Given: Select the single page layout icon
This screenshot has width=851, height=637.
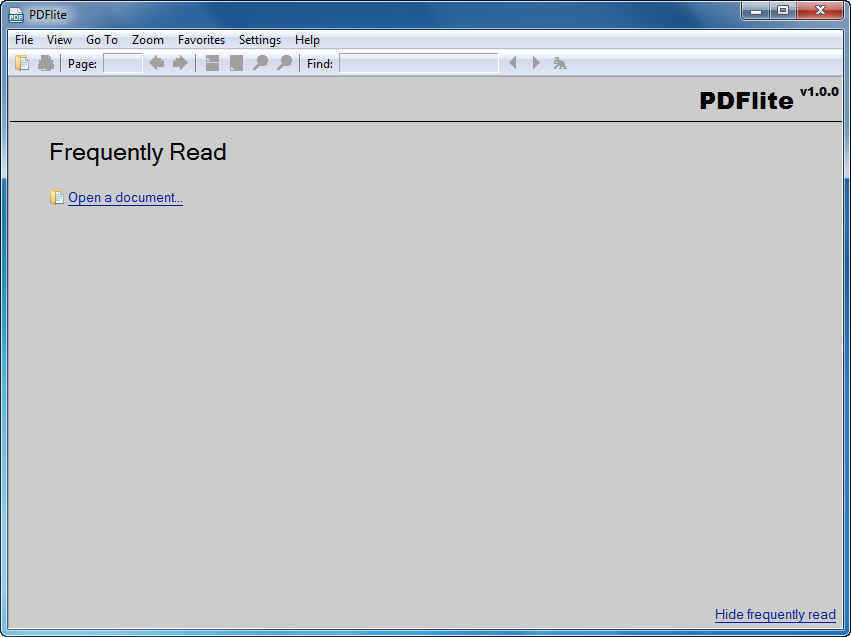Looking at the screenshot, I should click(236, 63).
